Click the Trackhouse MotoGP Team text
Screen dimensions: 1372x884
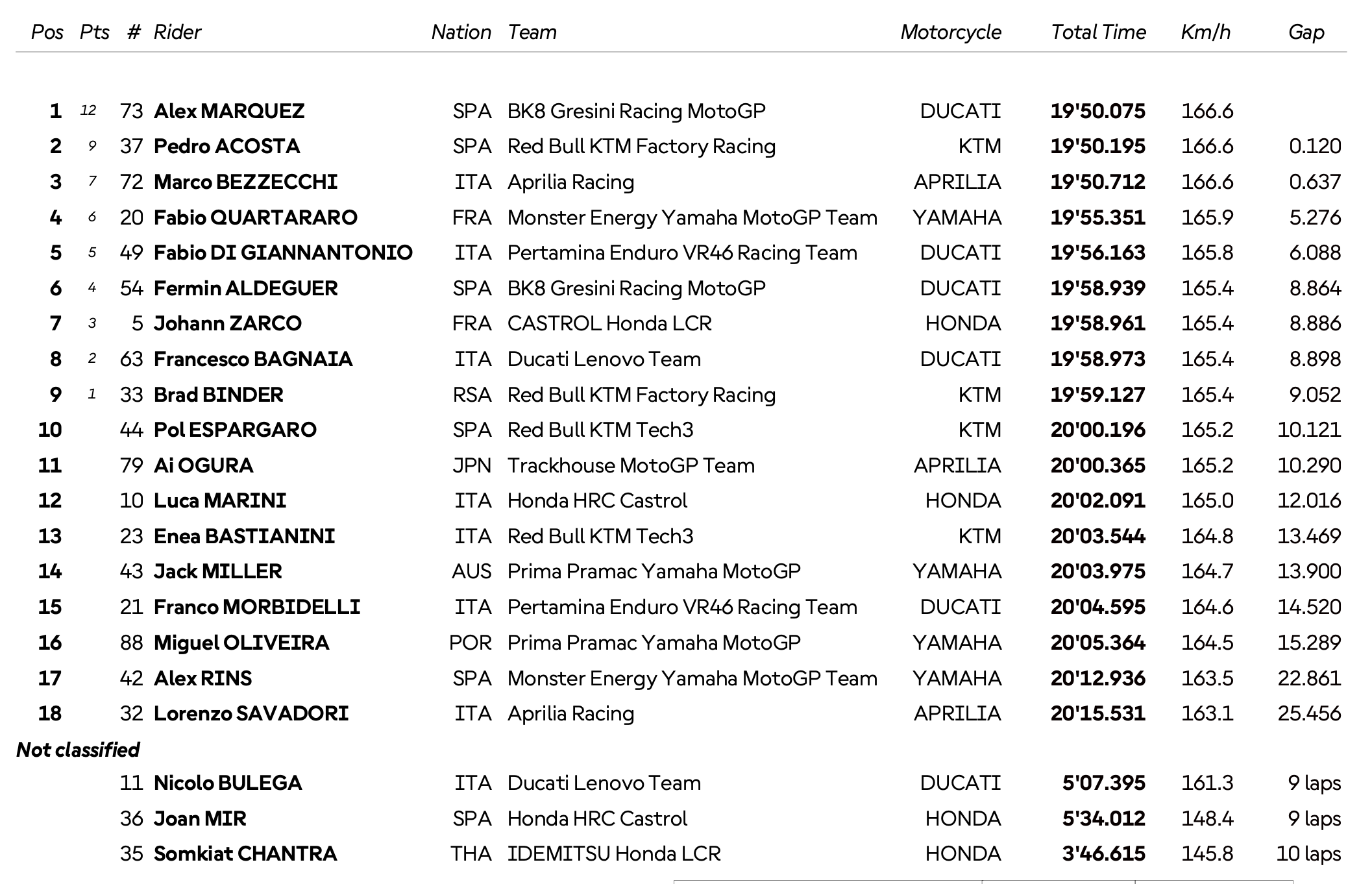(x=631, y=465)
